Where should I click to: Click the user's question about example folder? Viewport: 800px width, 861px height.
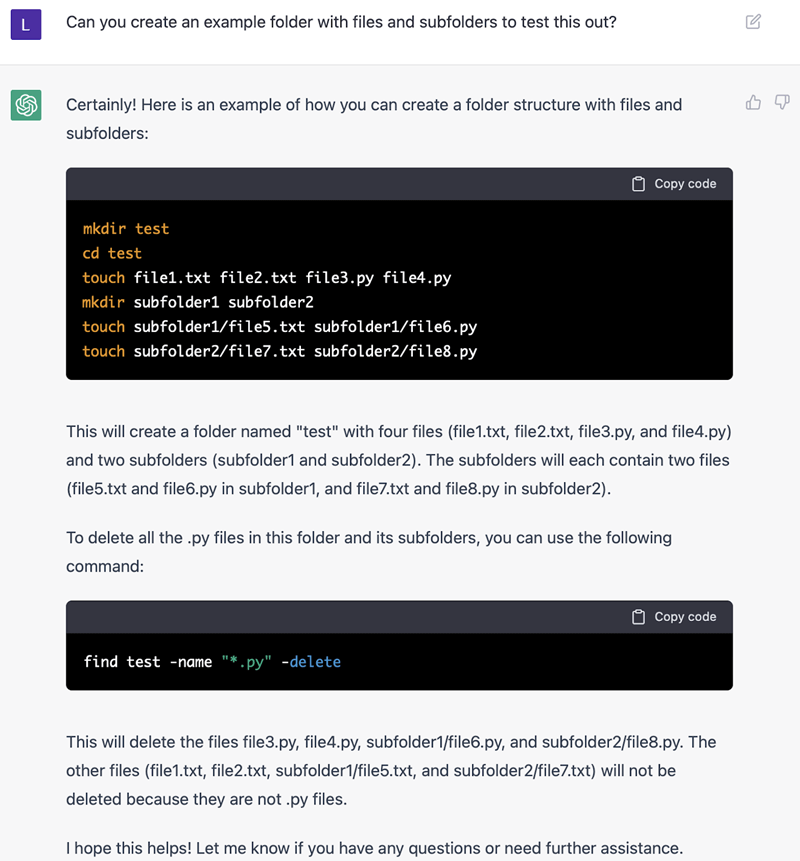341,22
